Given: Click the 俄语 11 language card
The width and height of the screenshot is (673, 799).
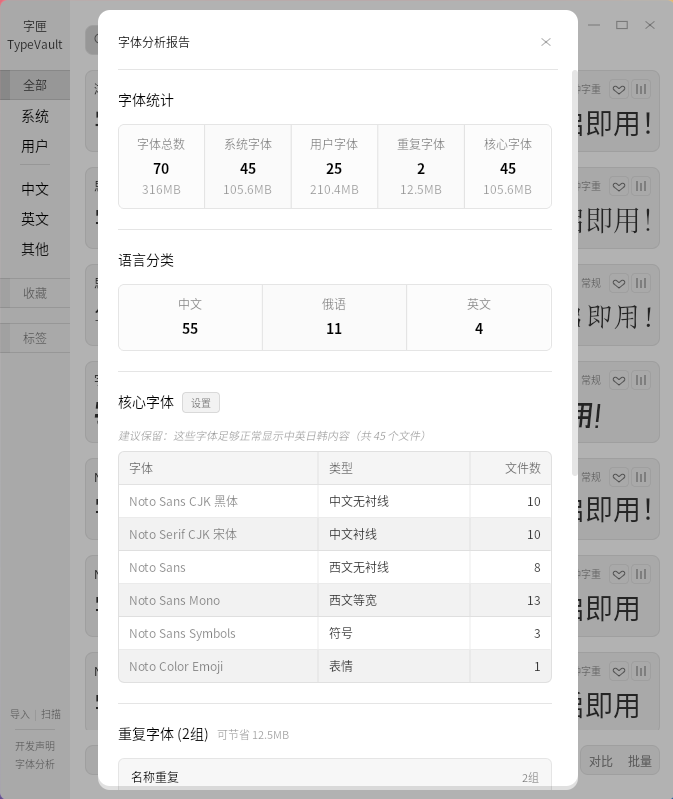Looking at the screenshot, I should coord(334,317).
